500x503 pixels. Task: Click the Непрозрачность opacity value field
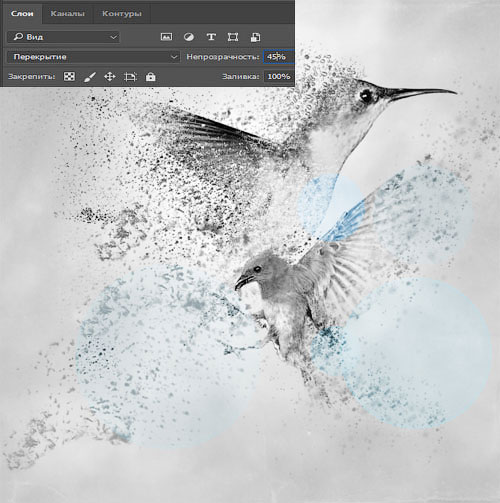279,57
